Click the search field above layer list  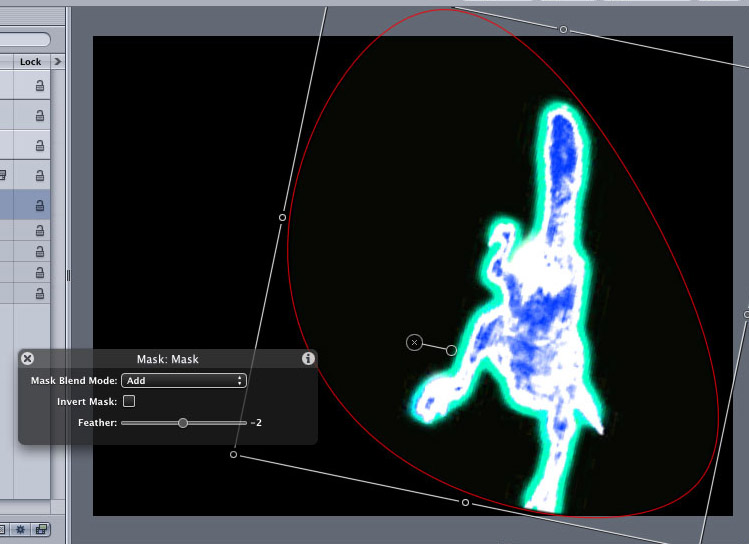point(25,39)
